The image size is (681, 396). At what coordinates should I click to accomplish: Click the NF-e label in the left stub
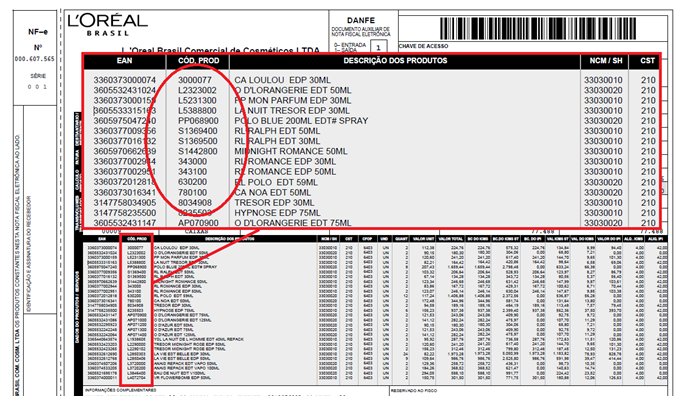click(38, 32)
